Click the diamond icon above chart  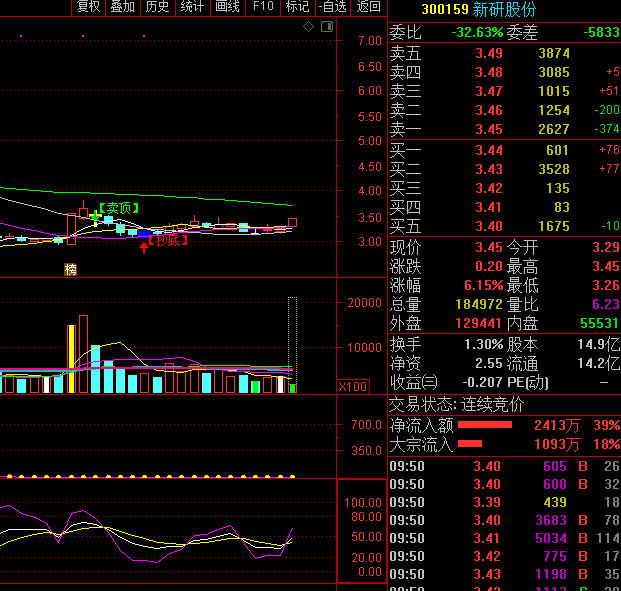pyautogui.click(x=309, y=27)
